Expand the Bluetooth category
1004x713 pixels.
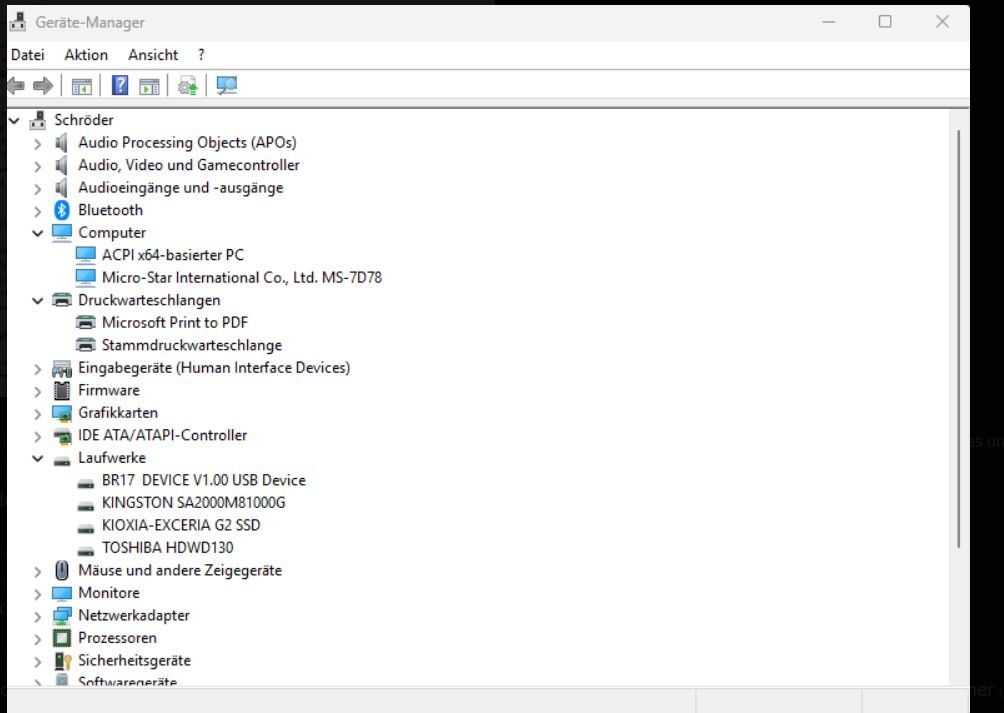[x=38, y=211]
